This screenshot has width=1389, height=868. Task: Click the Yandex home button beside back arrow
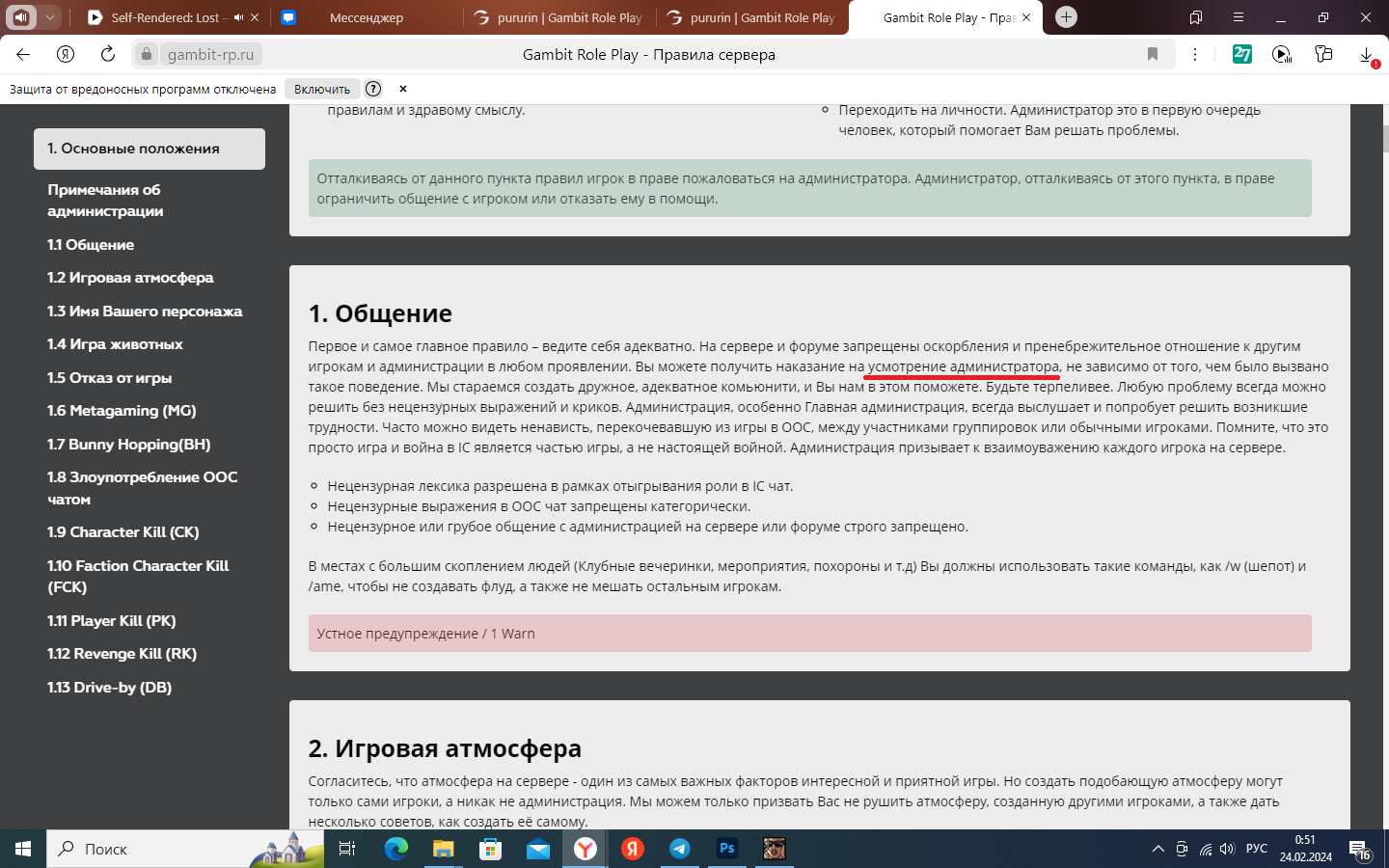(x=66, y=54)
